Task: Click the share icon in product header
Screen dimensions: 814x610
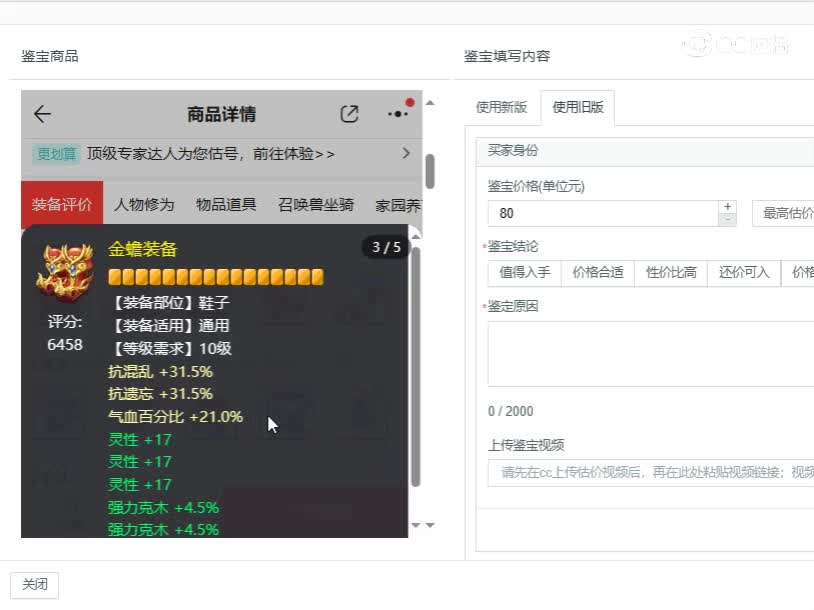Action: 349,114
